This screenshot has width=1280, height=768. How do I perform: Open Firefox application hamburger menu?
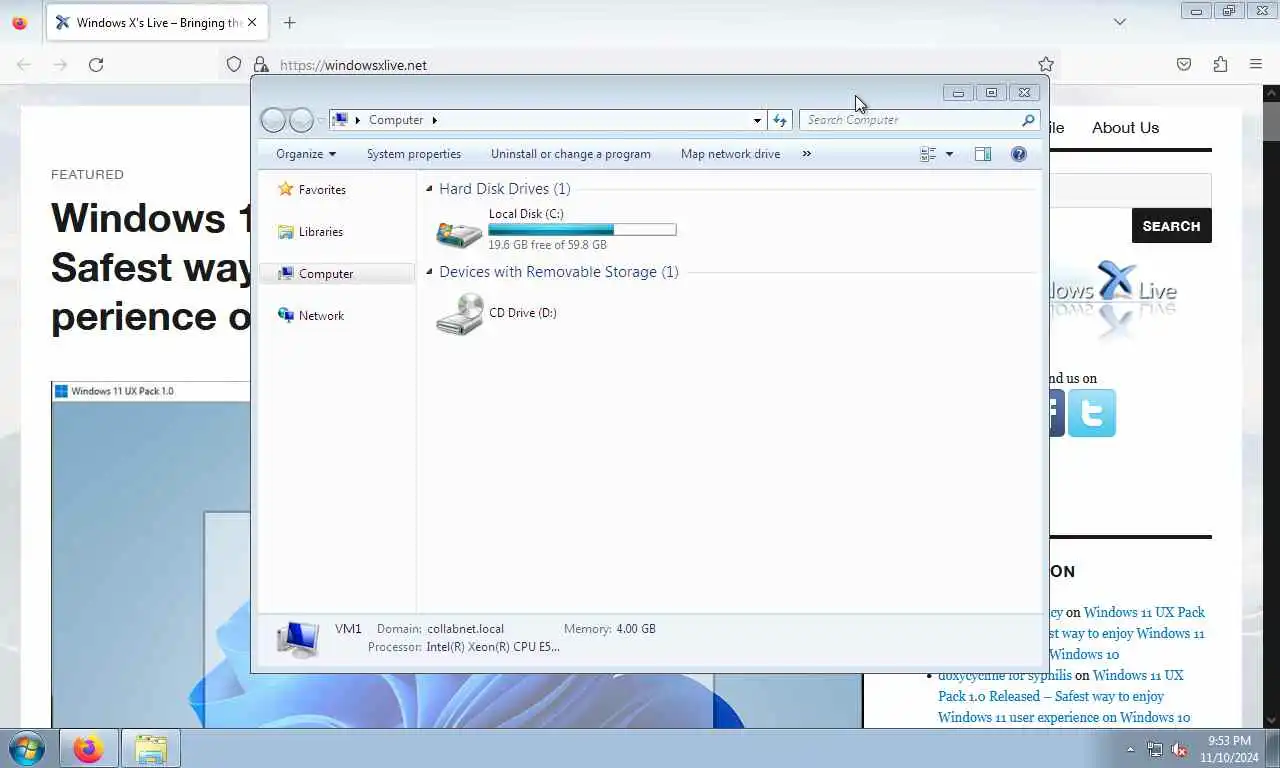click(1256, 65)
